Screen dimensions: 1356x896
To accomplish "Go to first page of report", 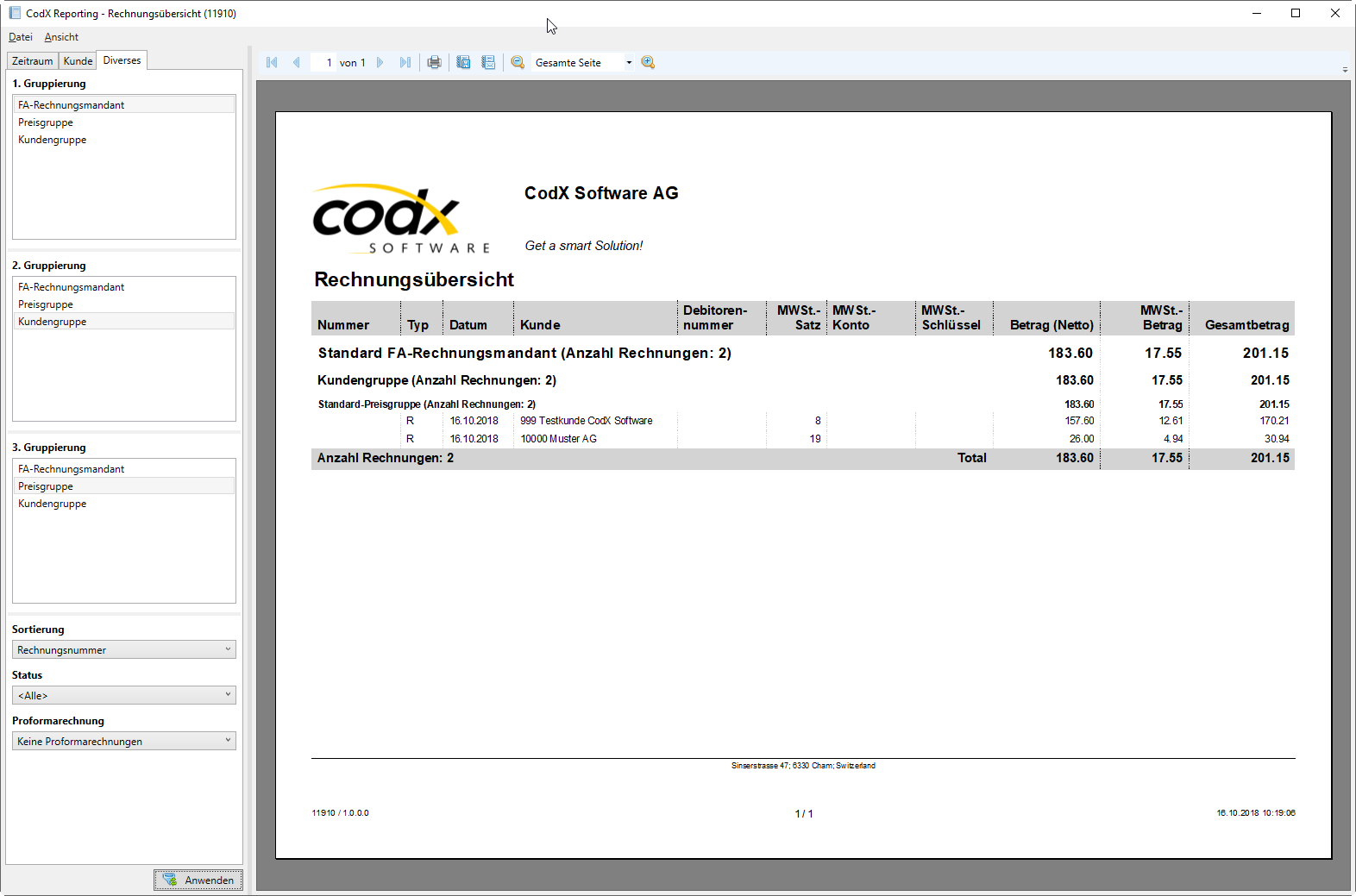I will pyautogui.click(x=272, y=62).
